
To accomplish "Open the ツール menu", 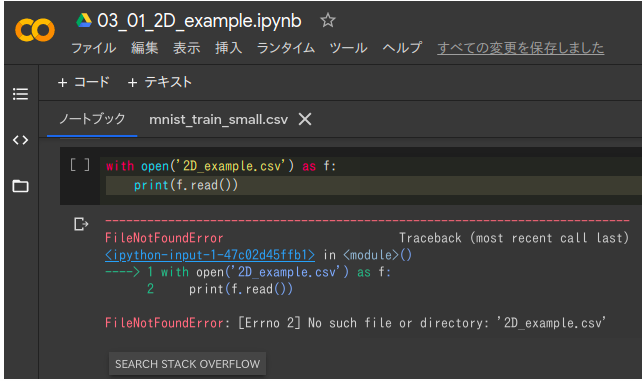I will (348, 48).
